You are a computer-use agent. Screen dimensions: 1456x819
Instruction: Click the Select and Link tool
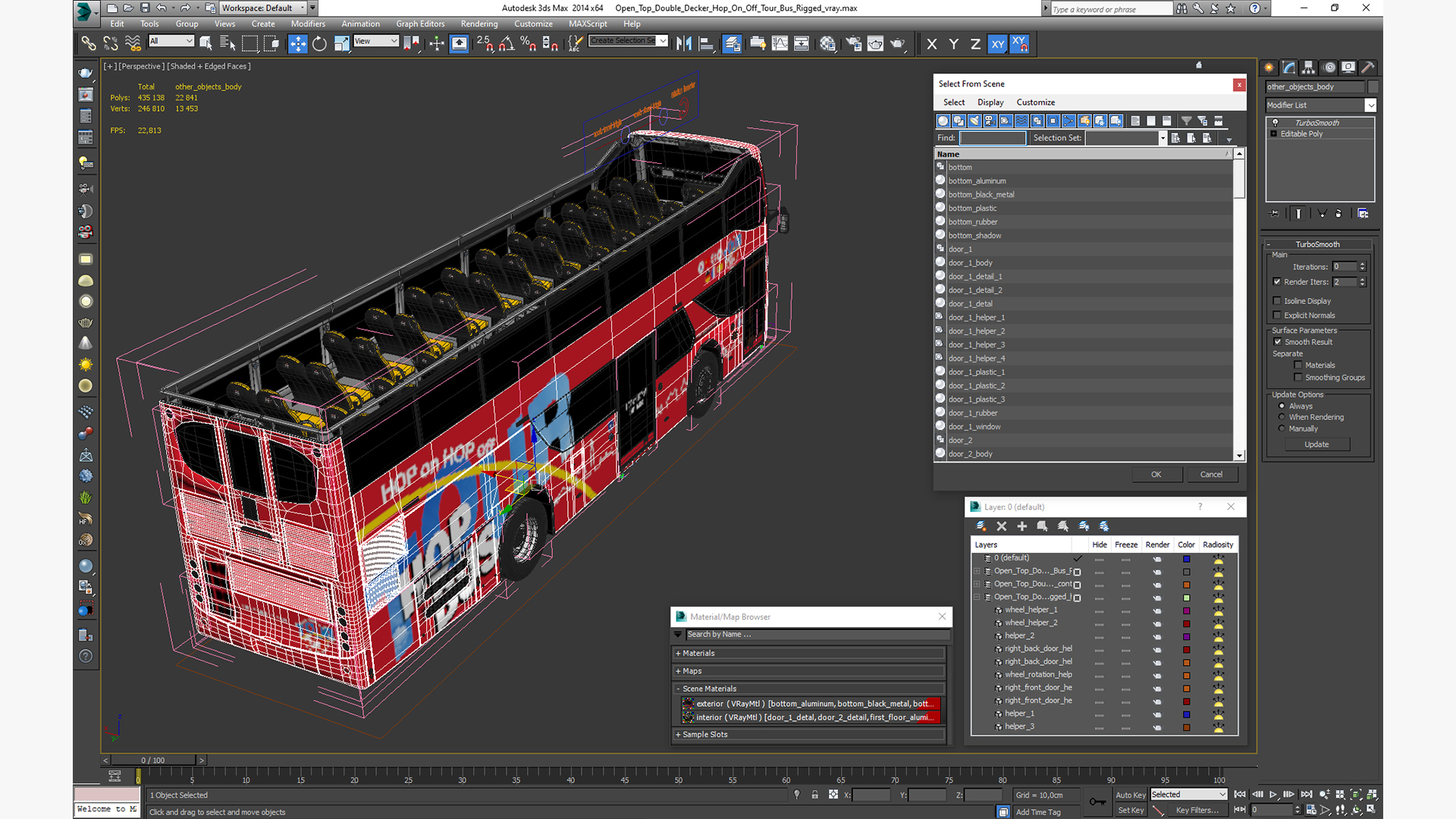click(89, 44)
